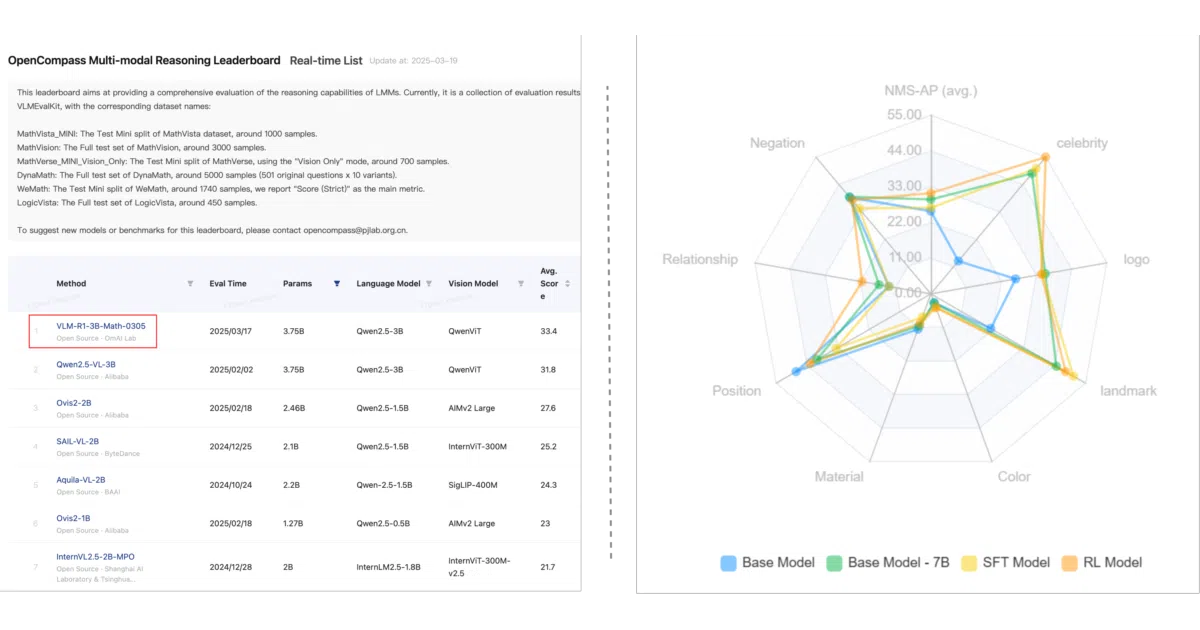
Task: Click the 27.6 average score cell
Action: [x=548, y=408]
